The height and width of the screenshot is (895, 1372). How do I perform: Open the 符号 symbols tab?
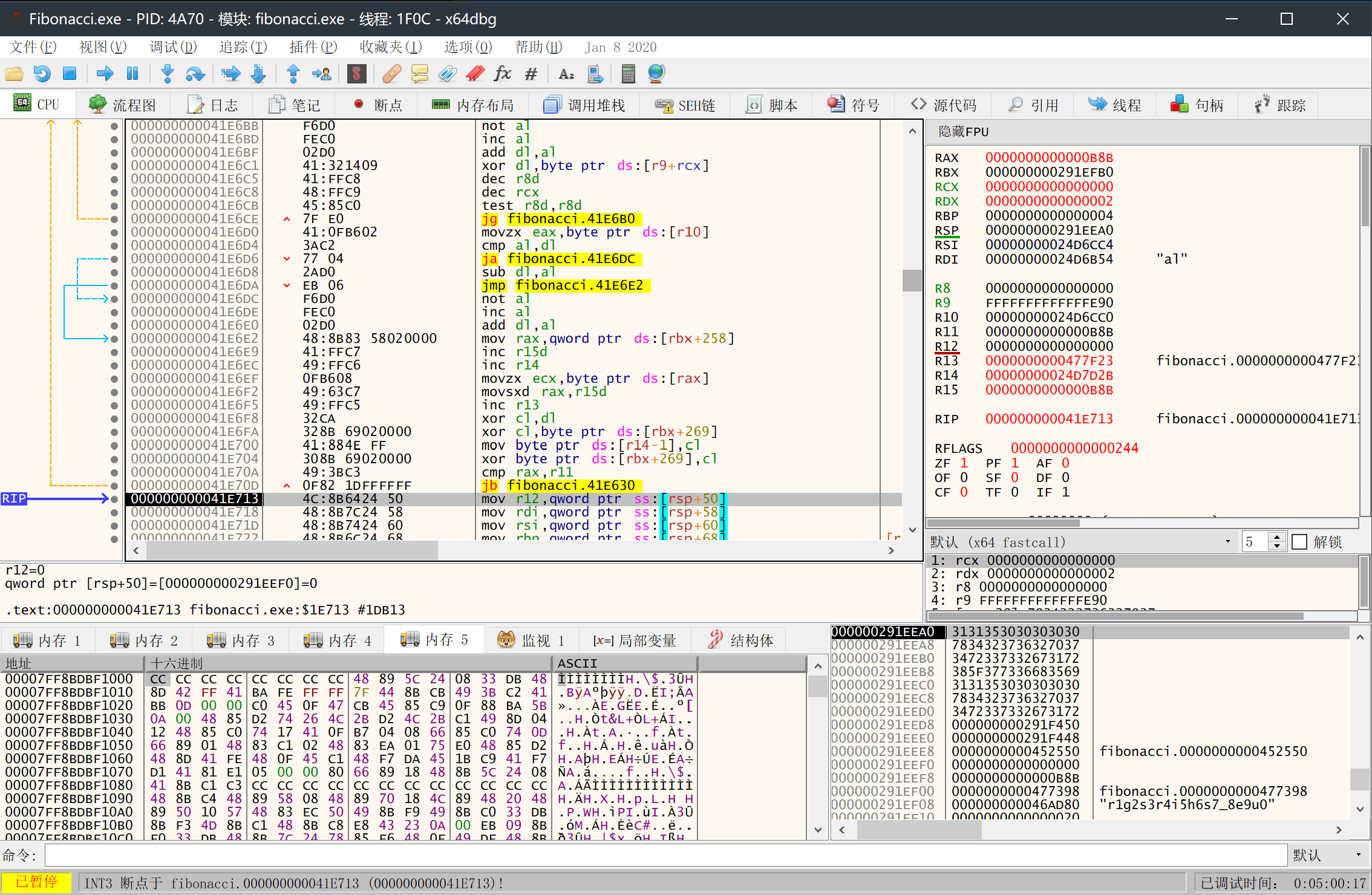pyautogui.click(x=854, y=105)
